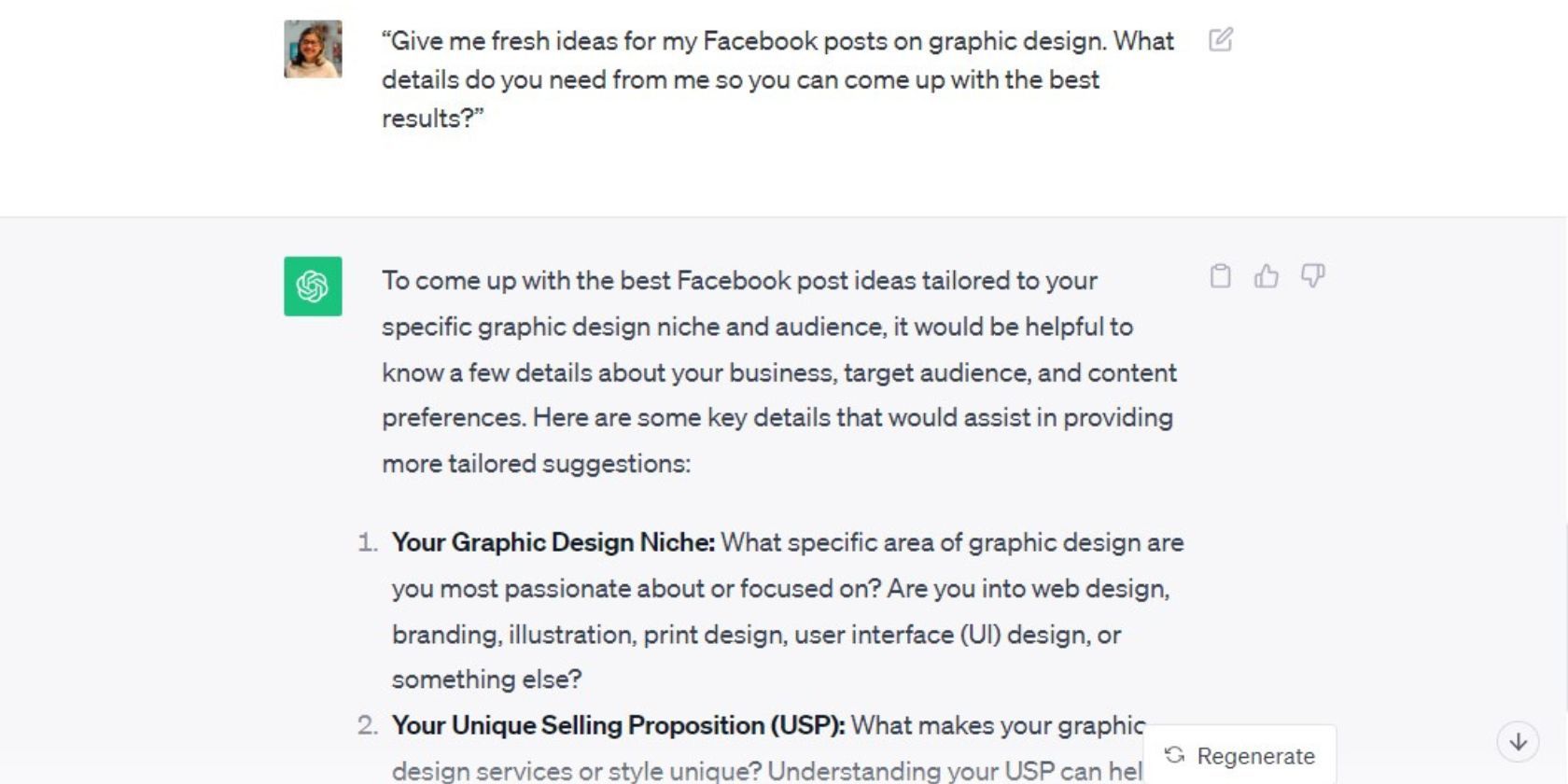Click the user prompt about Facebook posts
Viewport: 1568px width, 784px height.
click(x=777, y=79)
